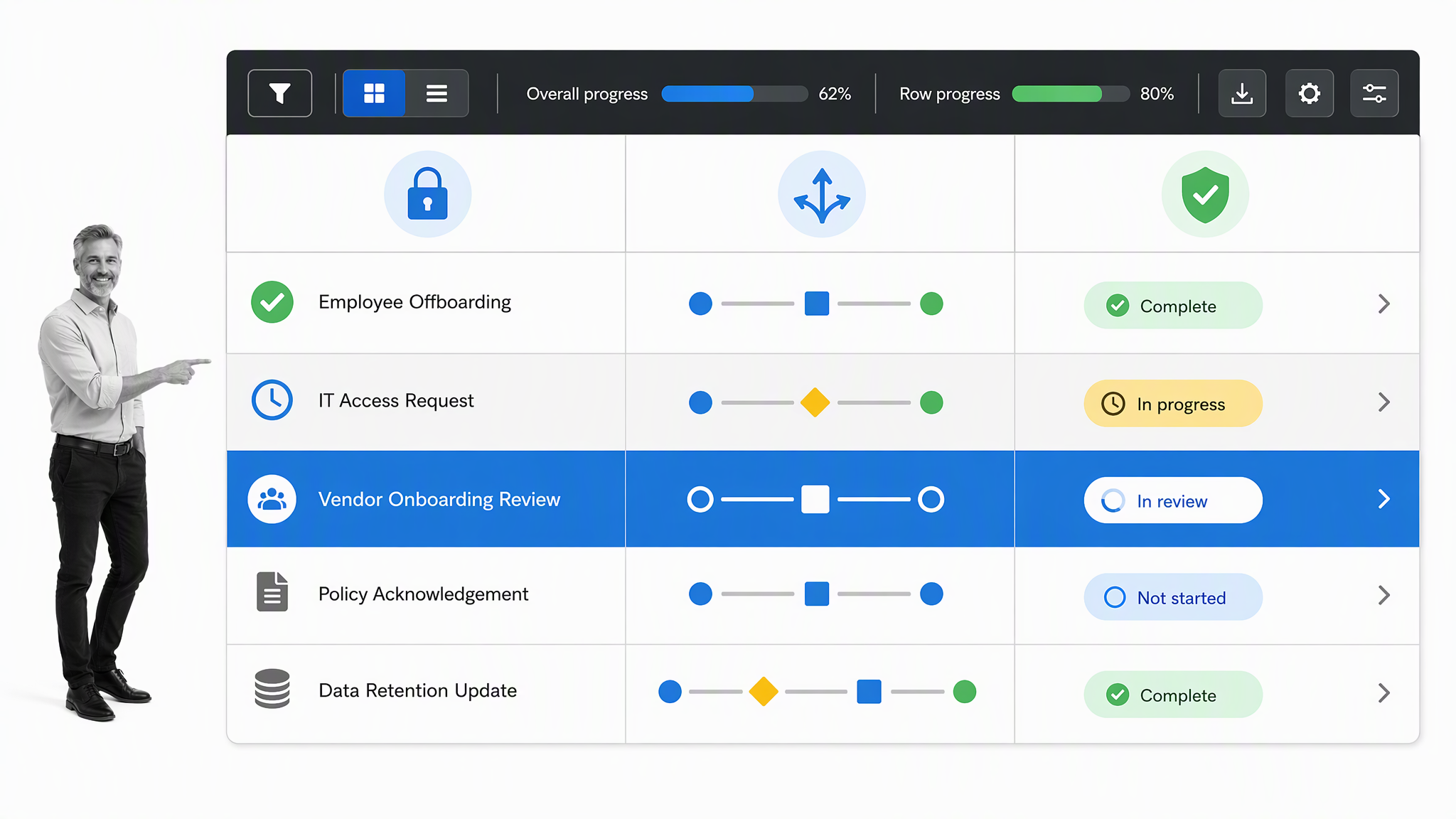Image resolution: width=1456 pixels, height=819 pixels.
Task: Select IT Access Request row title
Action: (x=396, y=401)
